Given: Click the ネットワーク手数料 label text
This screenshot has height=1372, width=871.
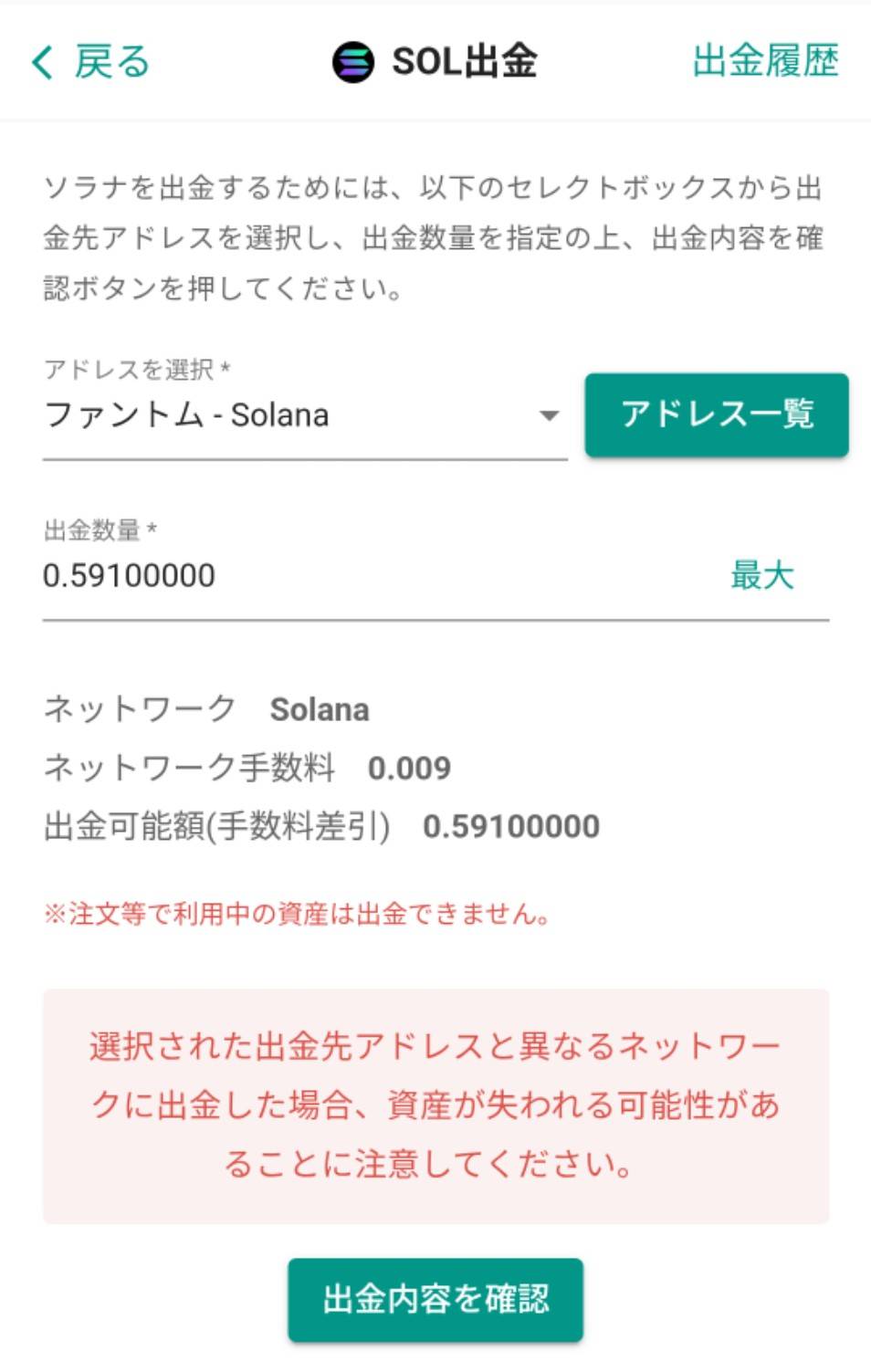Looking at the screenshot, I should (189, 769).
